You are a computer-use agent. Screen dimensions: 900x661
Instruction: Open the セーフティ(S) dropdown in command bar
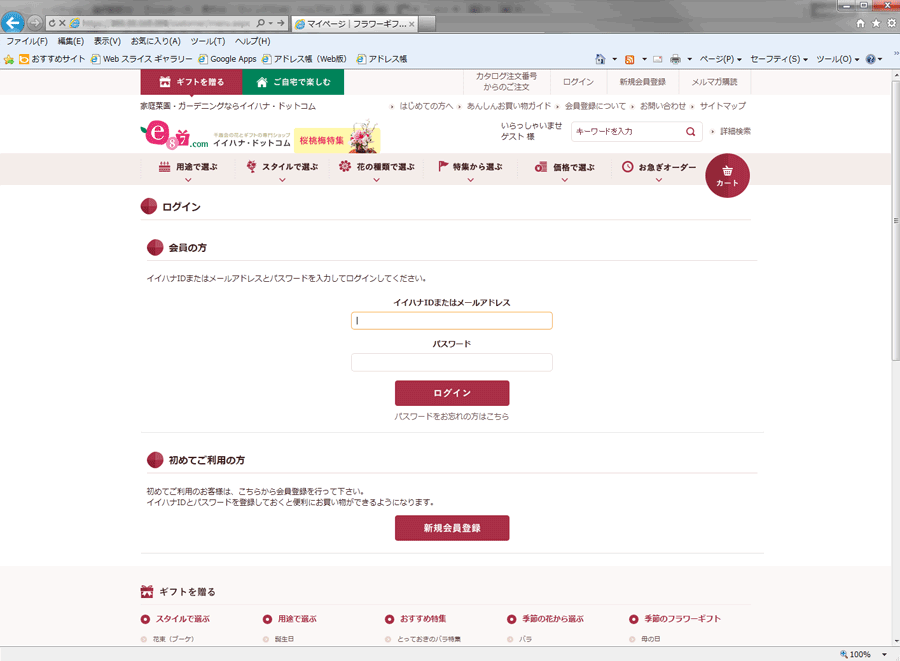coord(779,59)
